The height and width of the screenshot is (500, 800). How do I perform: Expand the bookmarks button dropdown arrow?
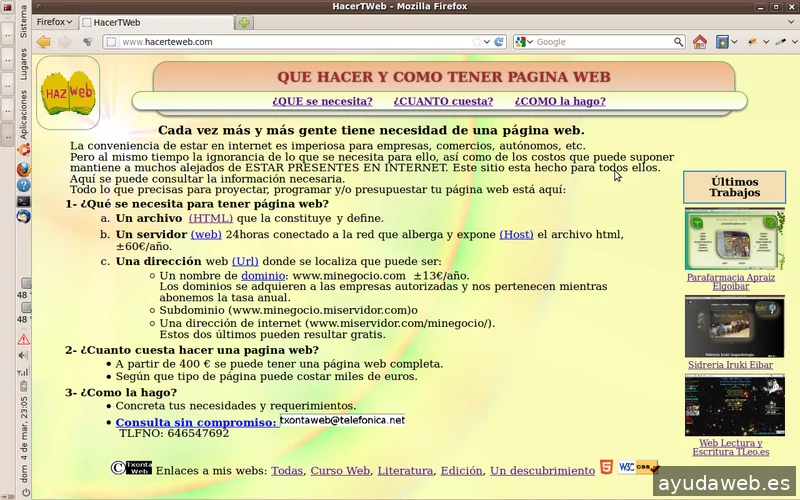(734, 42)
